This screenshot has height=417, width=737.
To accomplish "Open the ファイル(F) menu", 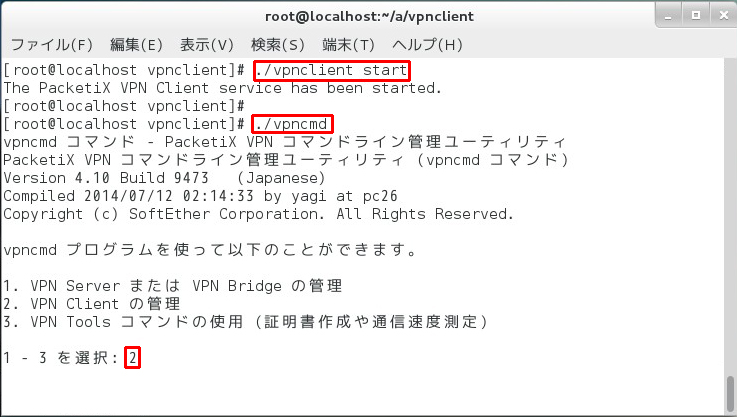I will click(x=51, y=45).
